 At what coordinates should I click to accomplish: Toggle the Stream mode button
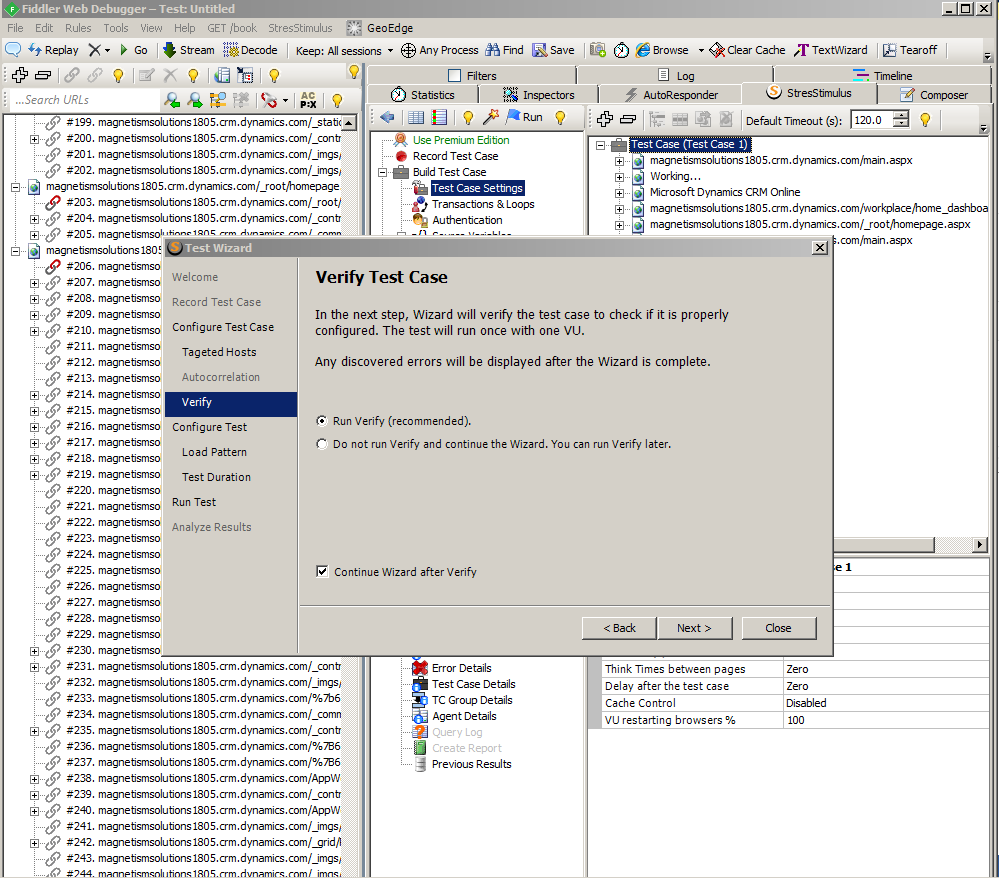(189, 50)
